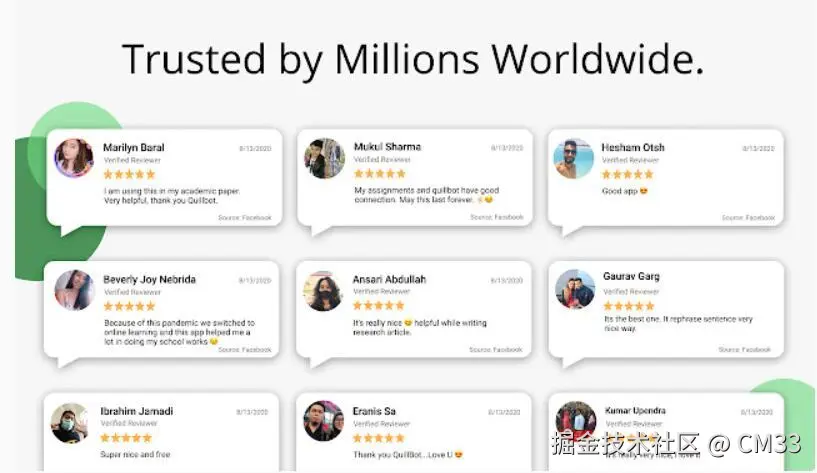Click the stars under Ansari Abdullah's name
The height and width of the screenshot is (473, 817).
point(378,306)
